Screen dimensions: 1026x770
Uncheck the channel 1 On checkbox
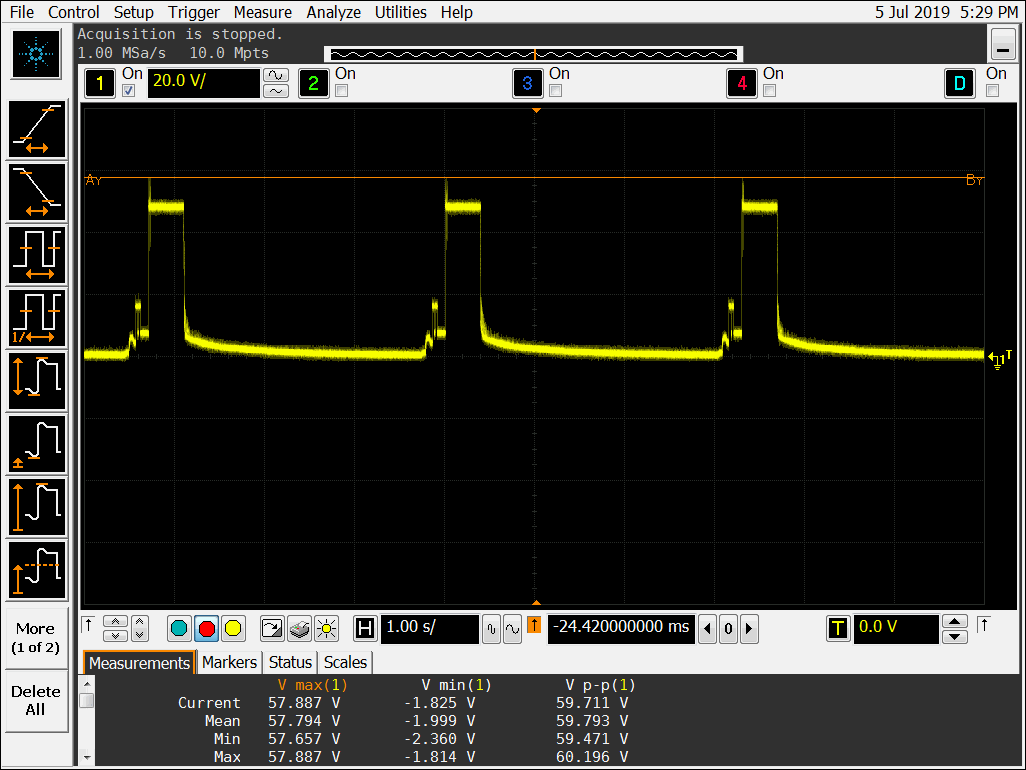129,91
